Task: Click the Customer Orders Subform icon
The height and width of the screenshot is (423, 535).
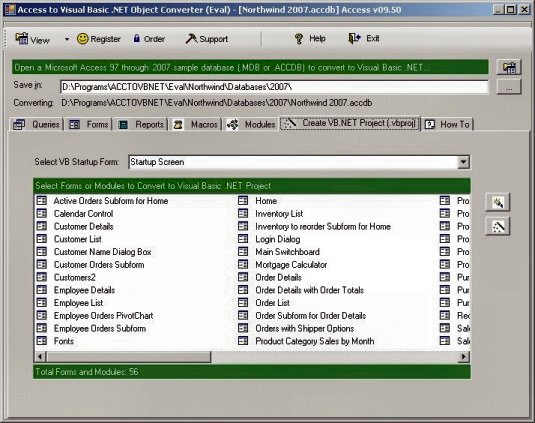Action: [x=42, y=264]
